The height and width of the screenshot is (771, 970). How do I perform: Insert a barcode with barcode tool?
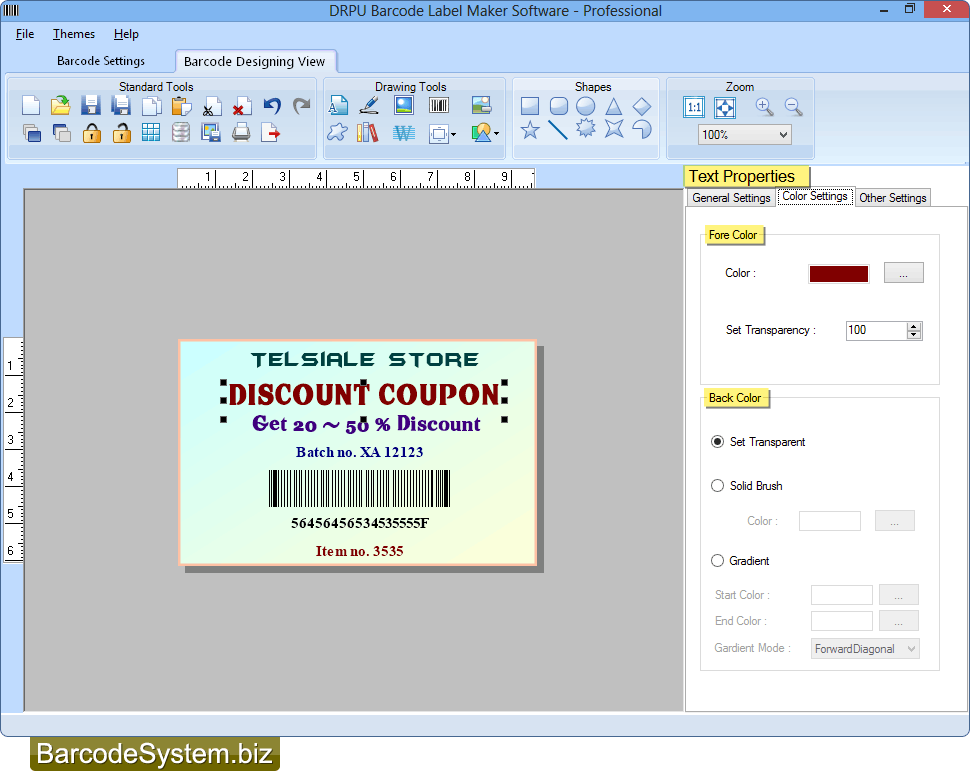pyautogui.click(x=439, y=106)
